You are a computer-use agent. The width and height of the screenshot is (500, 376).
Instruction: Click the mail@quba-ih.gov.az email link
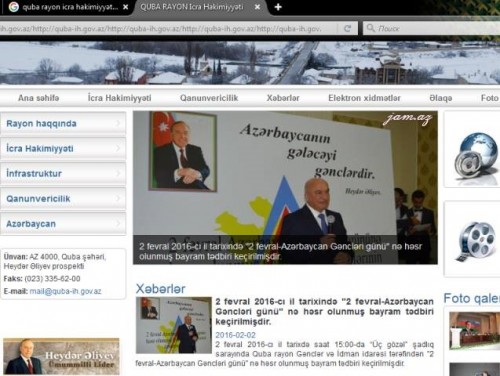coord(65,291)
